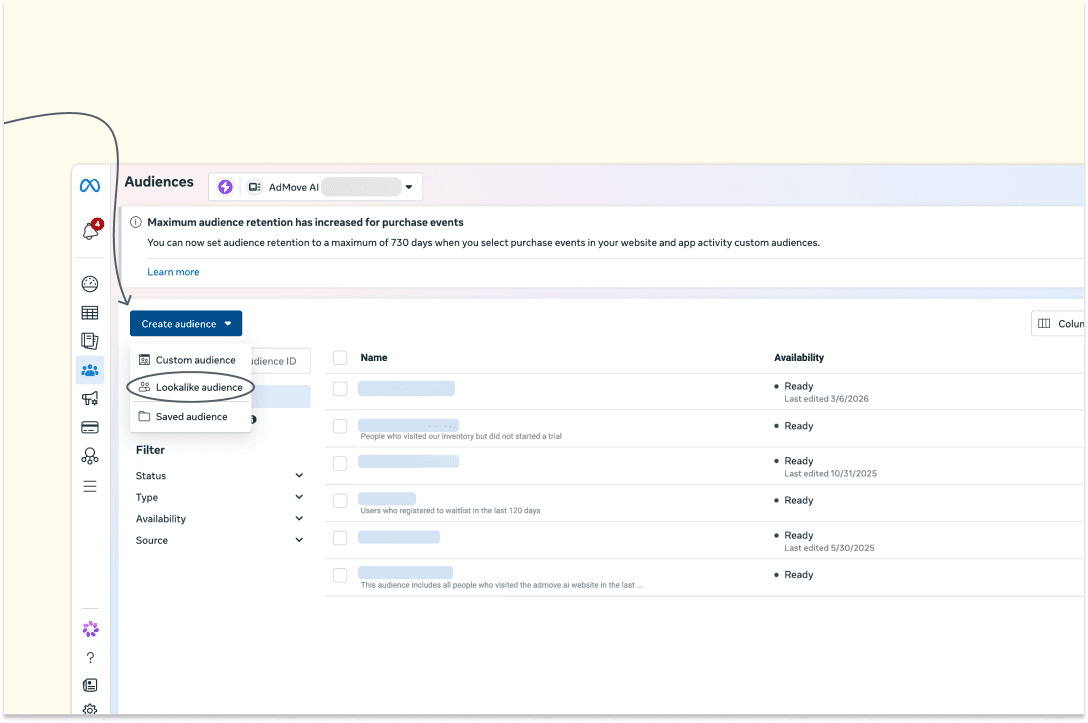The width and height of the screenshot is (1088, 723).
Task: Click the ad account icon beside AdMove AI
Action: tap(255, 187)
